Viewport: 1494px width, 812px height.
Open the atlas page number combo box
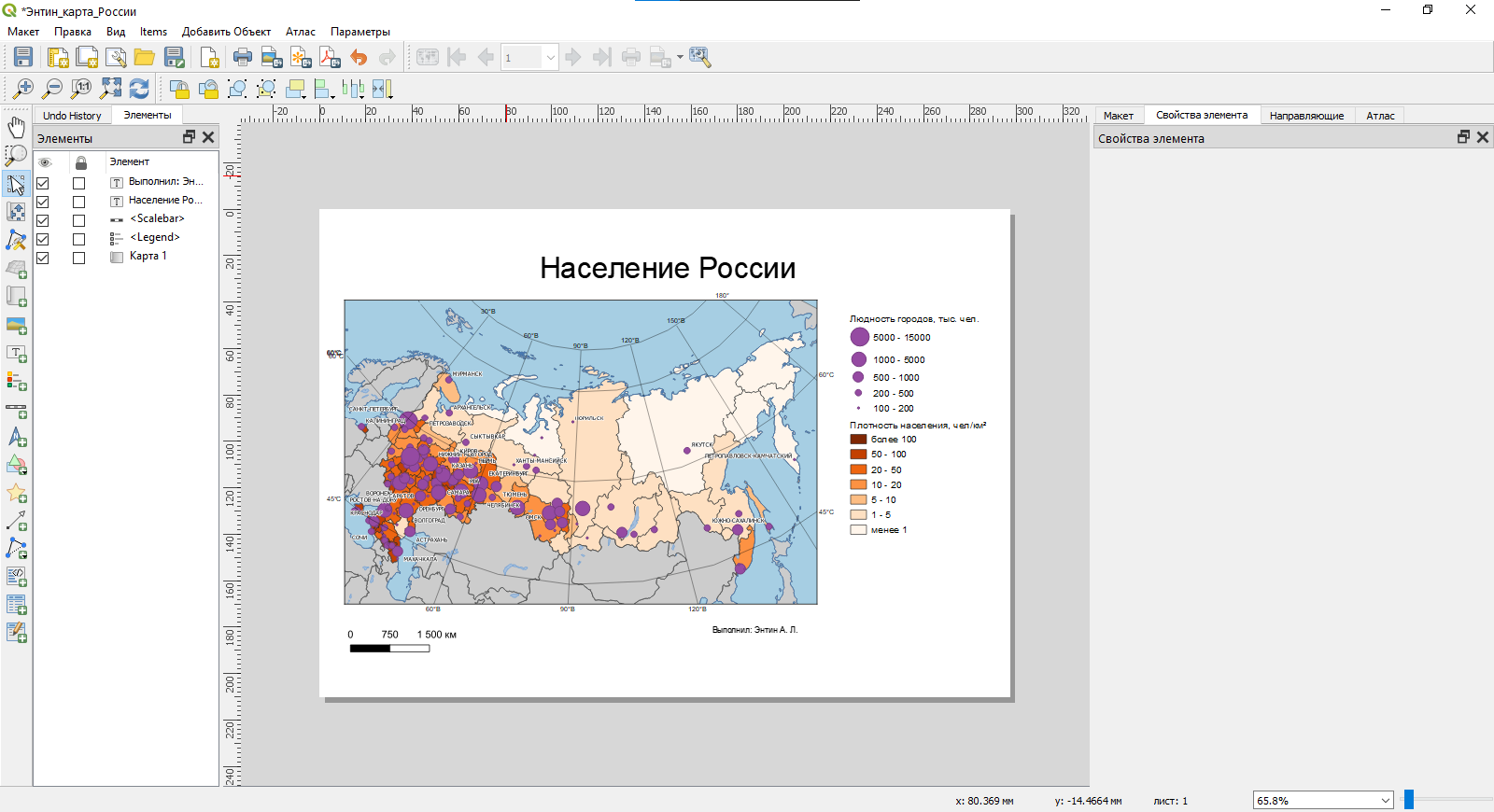coord(529,57)
